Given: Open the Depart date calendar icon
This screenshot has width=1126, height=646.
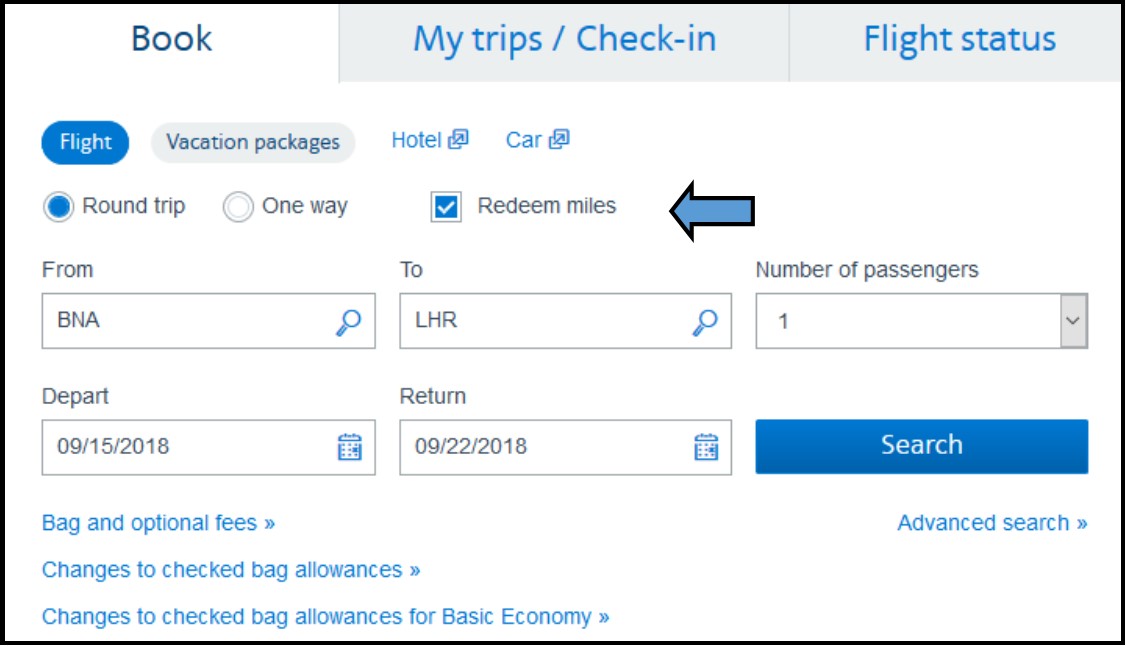Looking at the screenshot, I should (x=349, y=446).
